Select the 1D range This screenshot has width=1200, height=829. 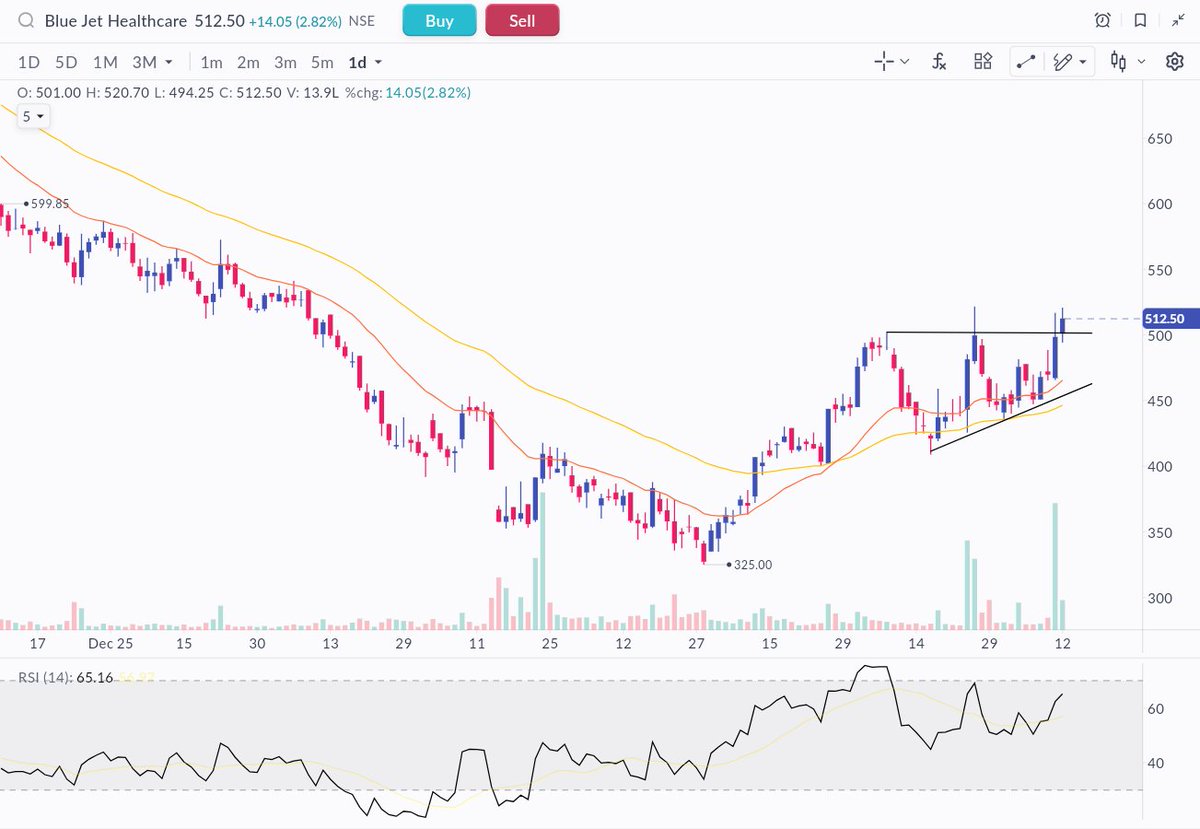tap(29, 62)
